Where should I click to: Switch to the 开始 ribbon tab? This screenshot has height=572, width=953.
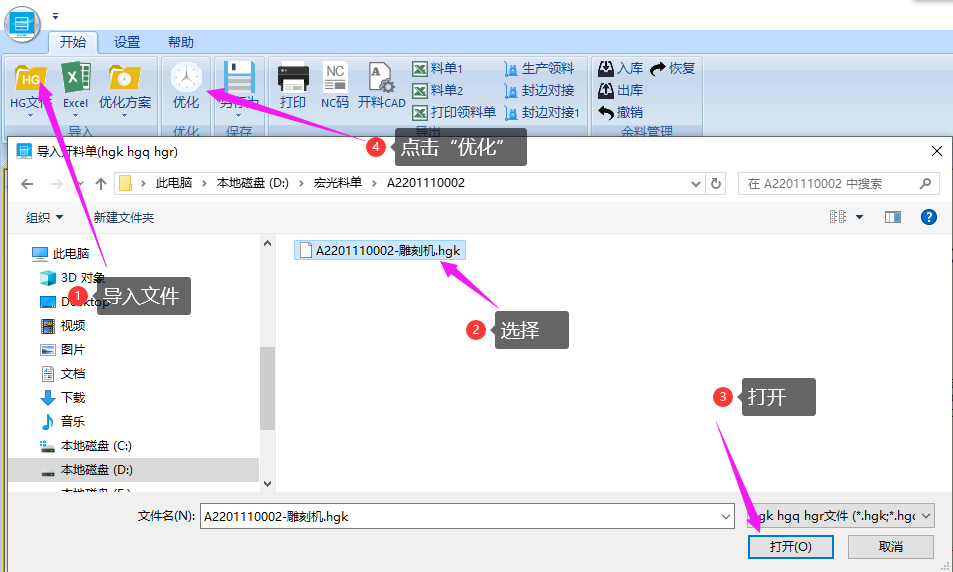pos(73,42)
